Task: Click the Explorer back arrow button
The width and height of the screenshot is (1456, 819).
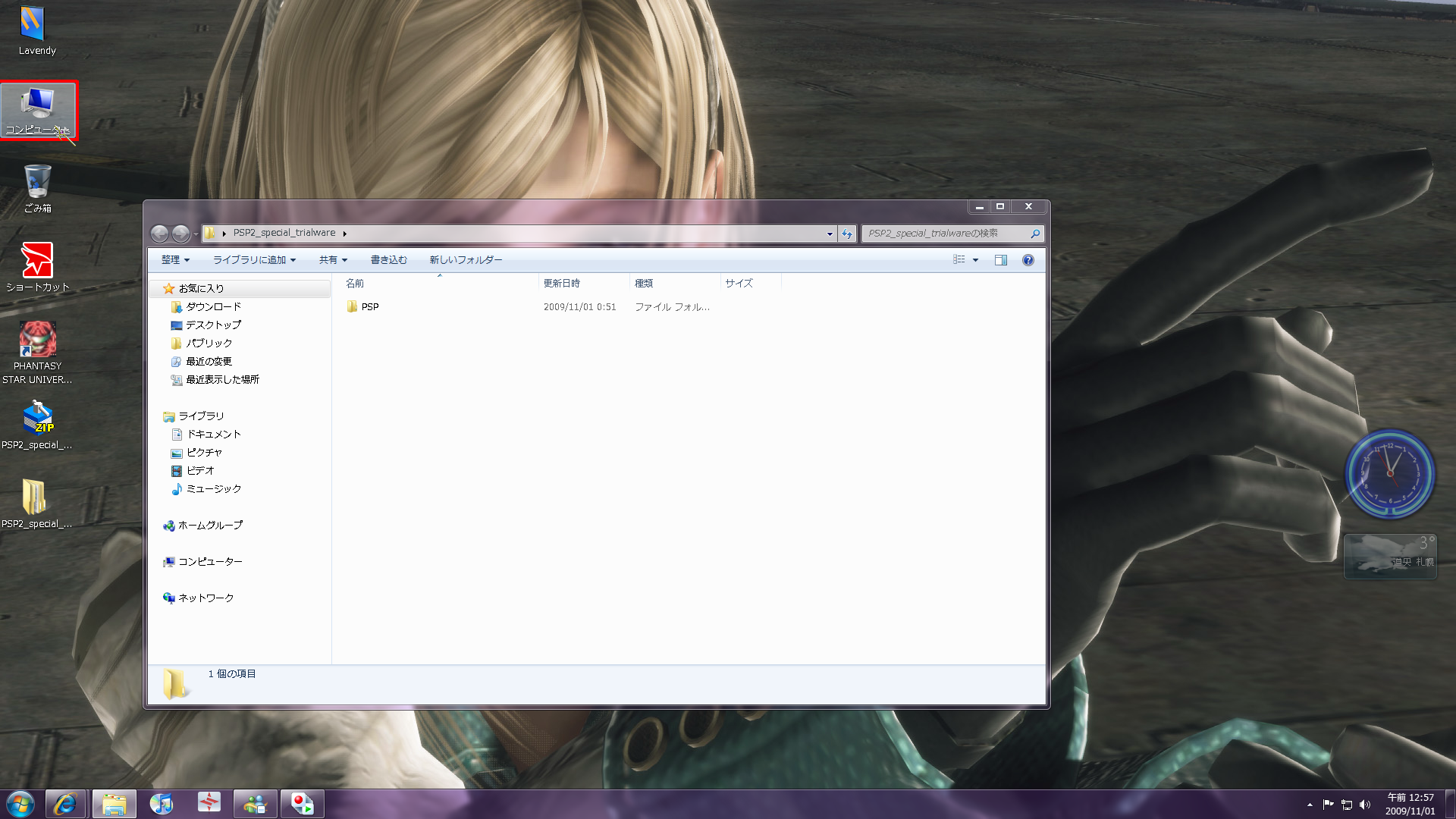Action: point(159,234)
